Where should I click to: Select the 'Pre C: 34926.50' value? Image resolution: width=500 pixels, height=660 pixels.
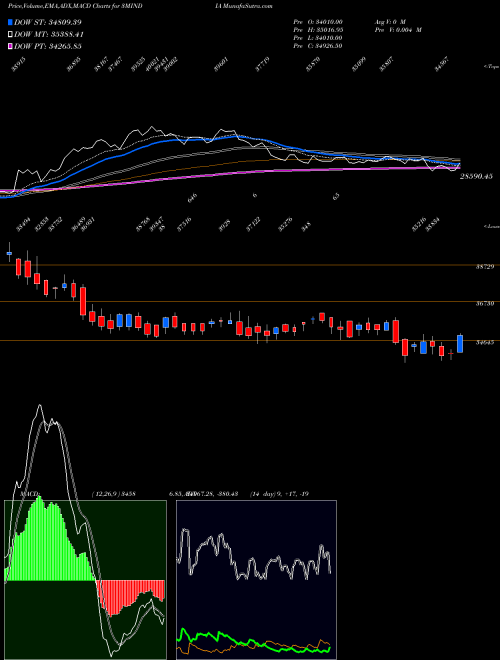point(318,46)
